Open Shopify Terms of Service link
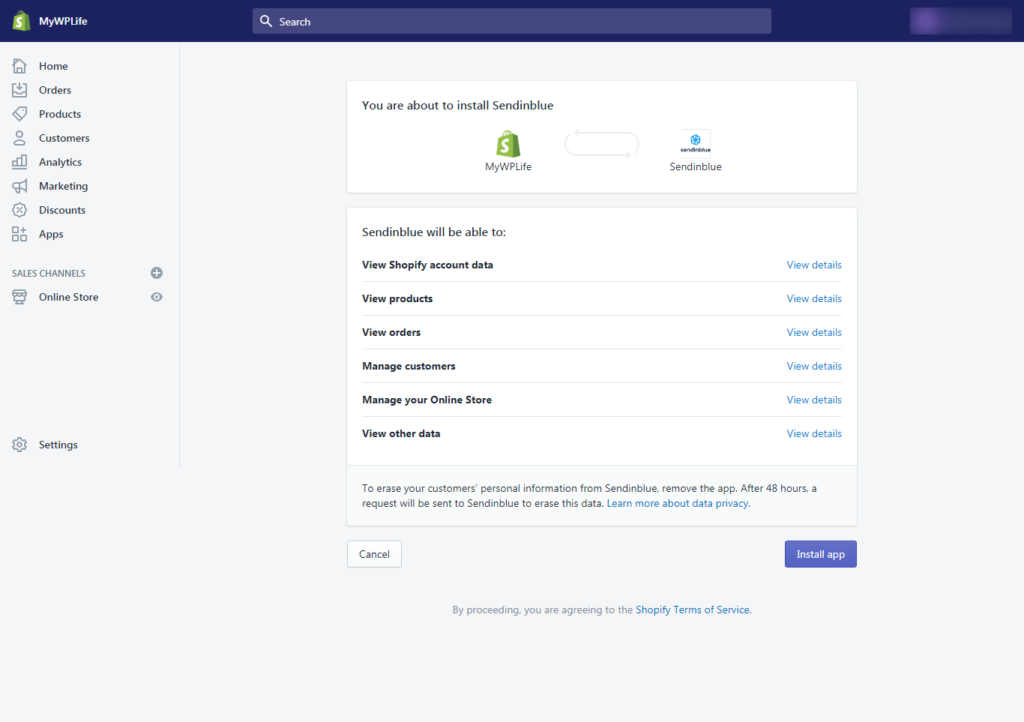The image size is (1024, 722). (x=693, y=610)
